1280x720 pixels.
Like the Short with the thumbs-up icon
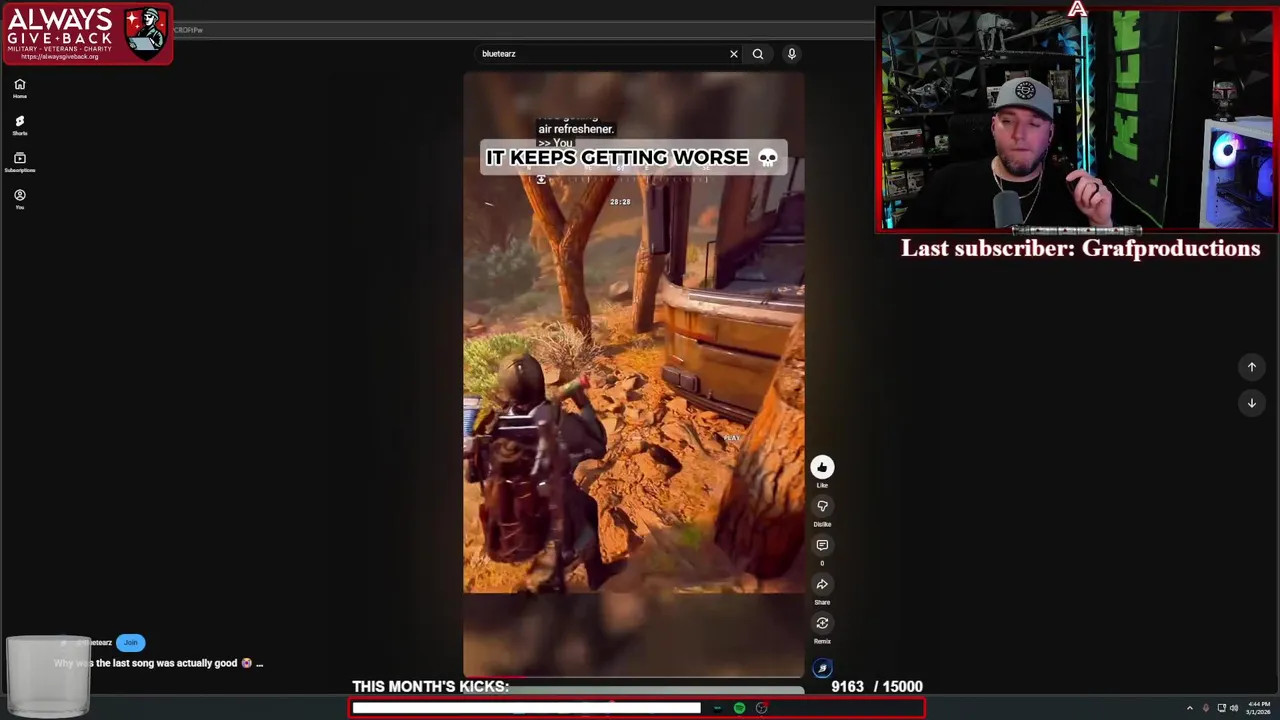pos(822,467)
